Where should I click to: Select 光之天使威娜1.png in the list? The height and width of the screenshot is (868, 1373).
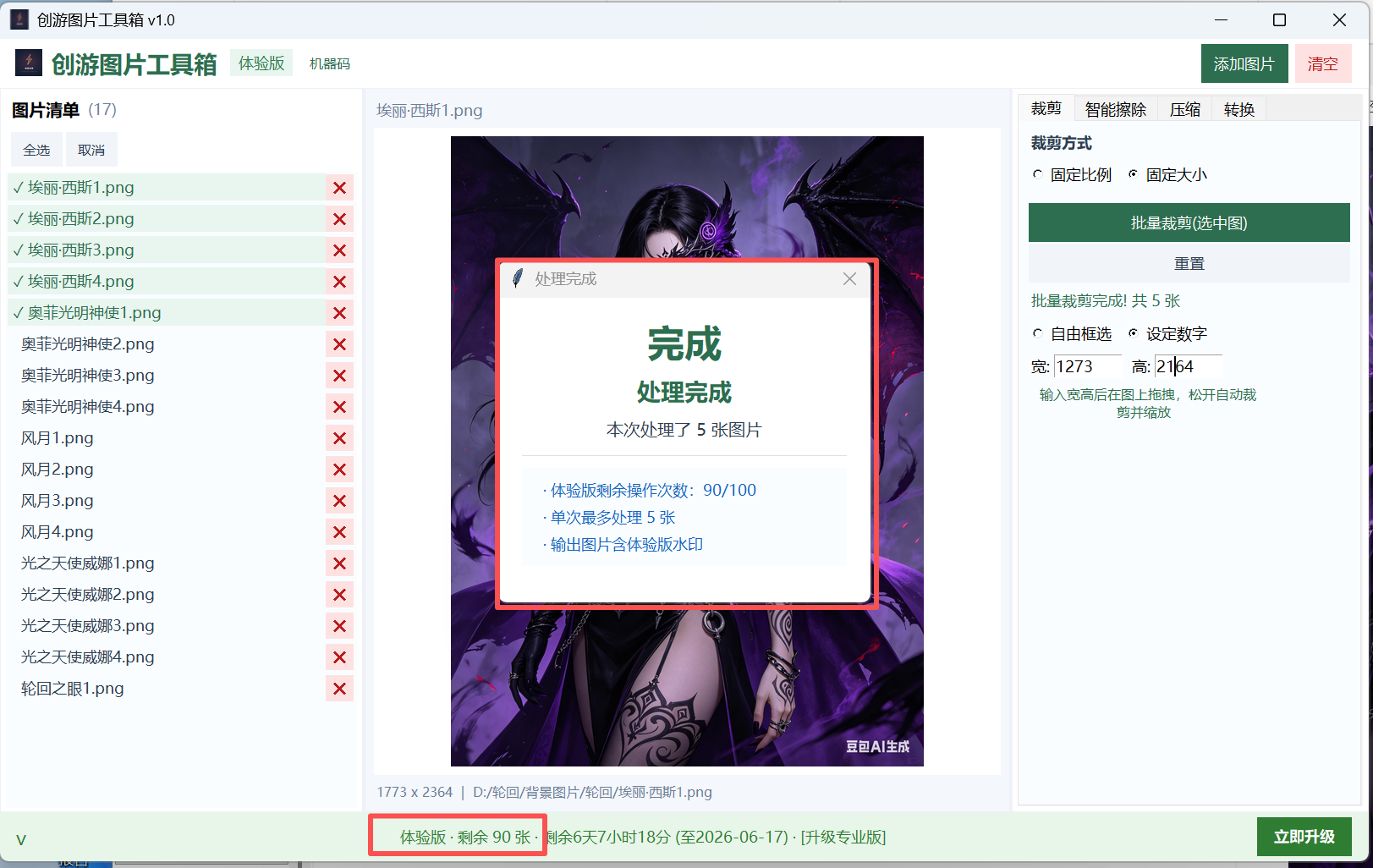[167, 563]
